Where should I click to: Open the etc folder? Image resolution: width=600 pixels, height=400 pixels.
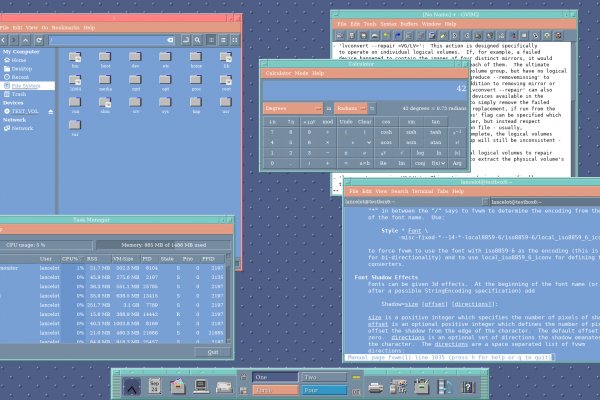click(166, 58)
